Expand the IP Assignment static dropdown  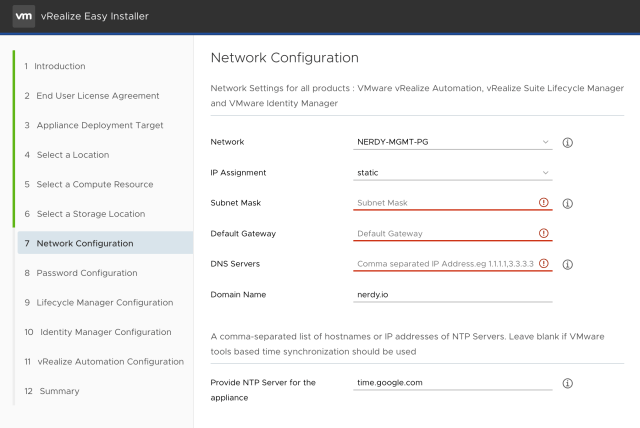click(453, 173)
